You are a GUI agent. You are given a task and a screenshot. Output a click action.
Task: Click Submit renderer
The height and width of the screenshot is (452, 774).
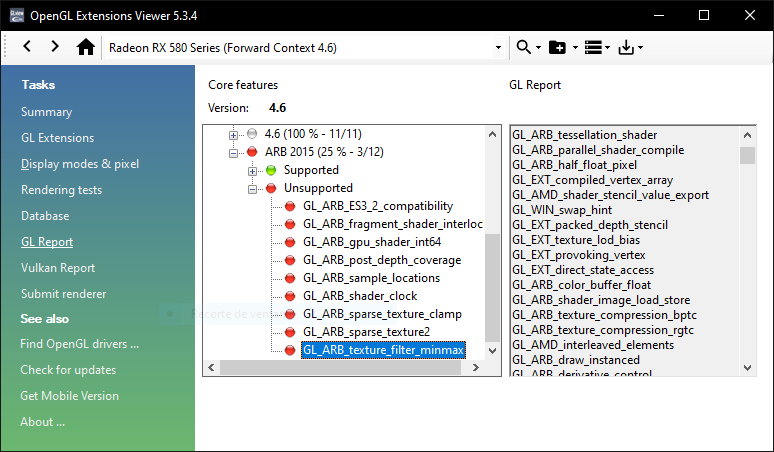click(63, 294)
